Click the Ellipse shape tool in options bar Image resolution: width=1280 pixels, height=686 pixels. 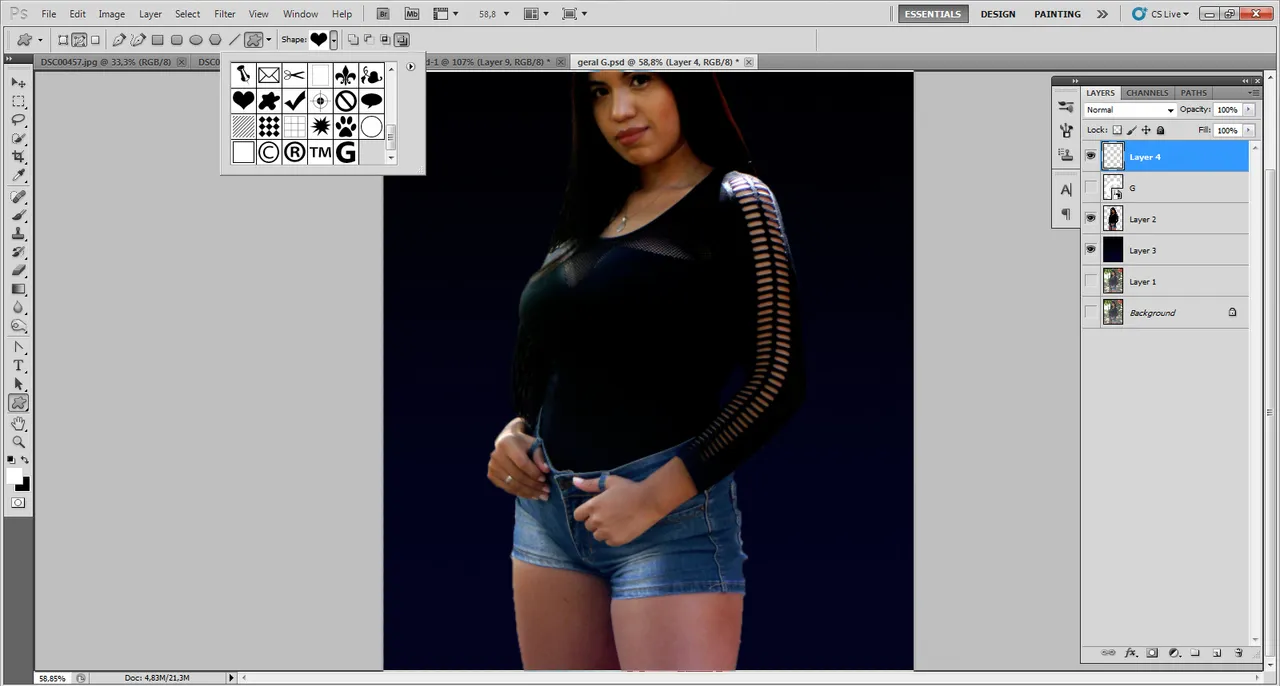point(196,40)
